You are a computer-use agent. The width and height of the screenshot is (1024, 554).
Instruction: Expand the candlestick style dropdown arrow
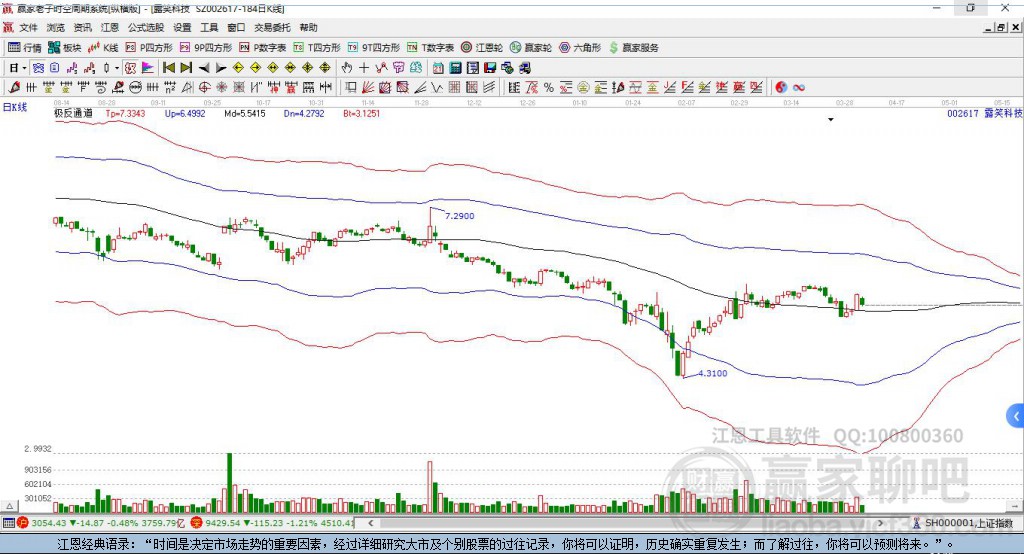[117, 68]
